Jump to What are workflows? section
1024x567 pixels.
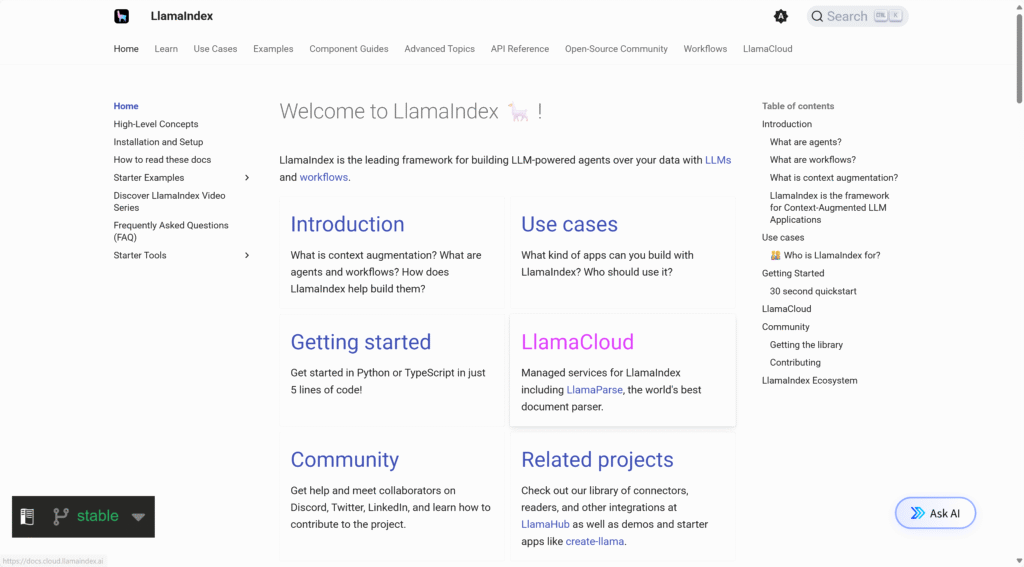(x=812, y=159)
